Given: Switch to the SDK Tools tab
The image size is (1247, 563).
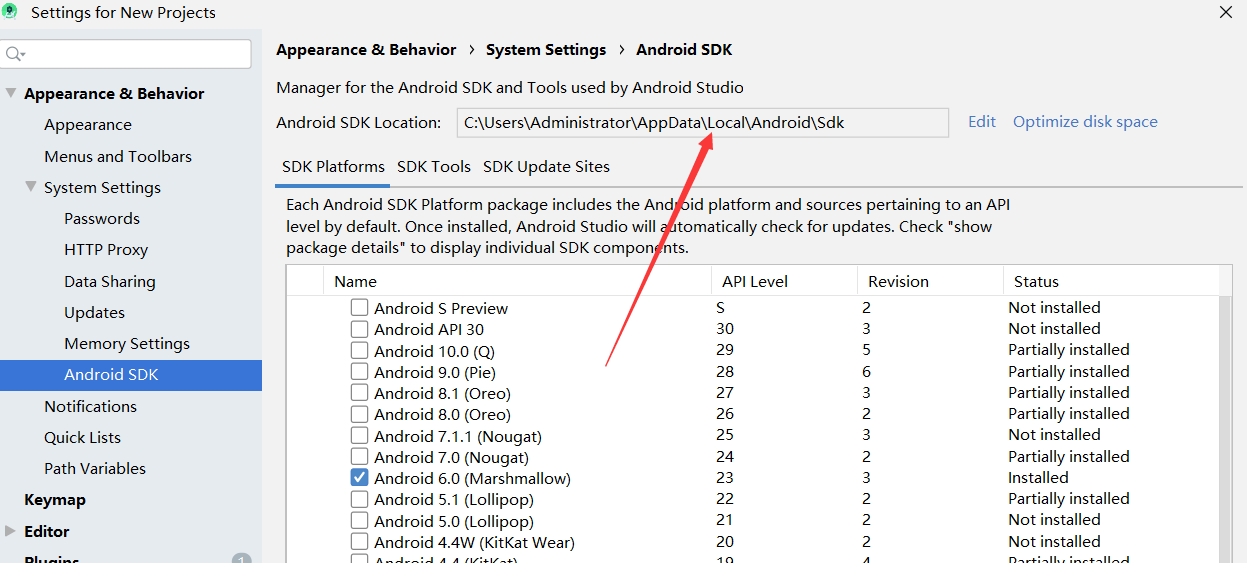Looking at the screenshot, I should 434,167.
